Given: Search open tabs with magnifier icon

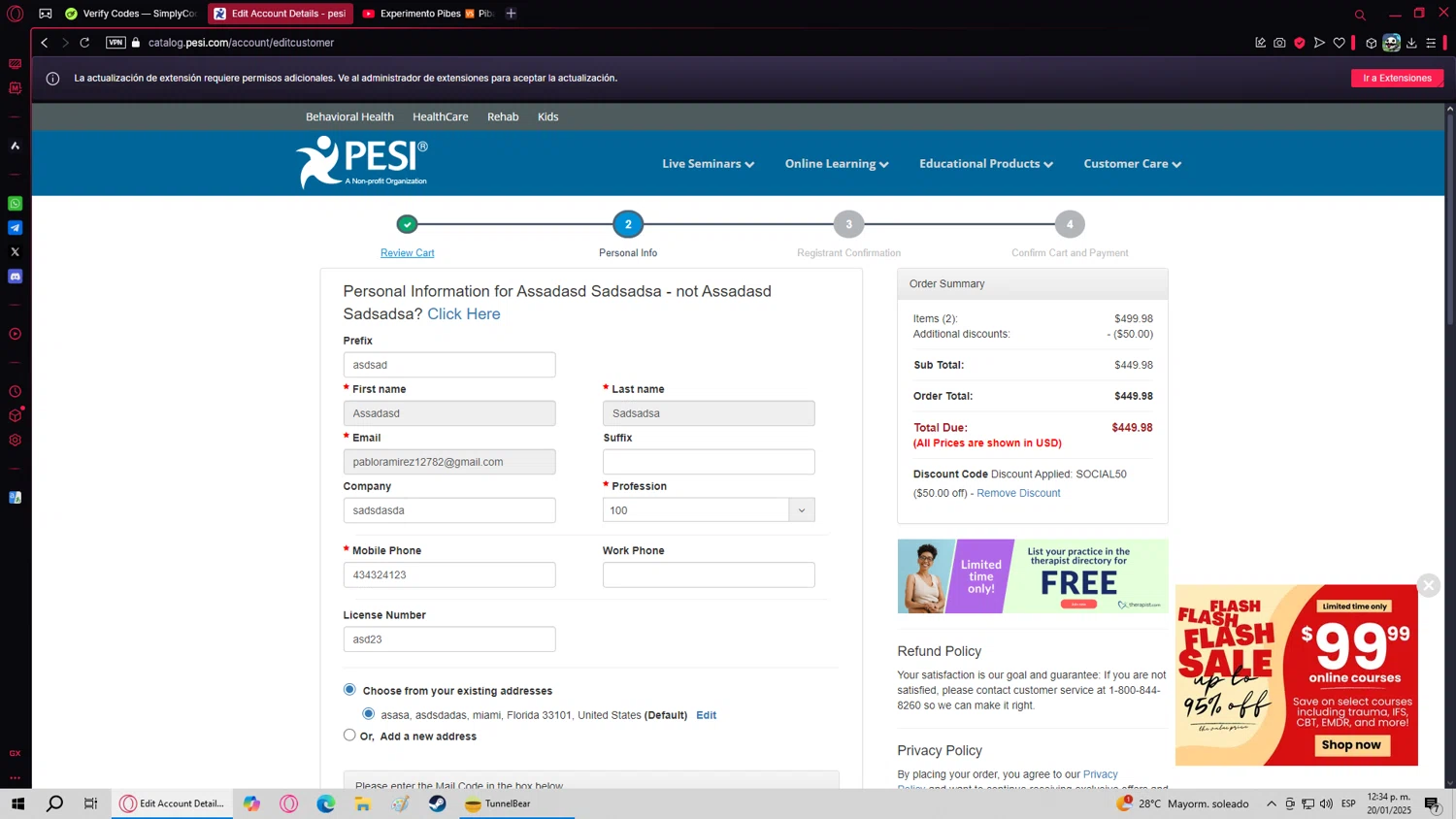Looking at the screenshot, I should (x=1360, y=15).
